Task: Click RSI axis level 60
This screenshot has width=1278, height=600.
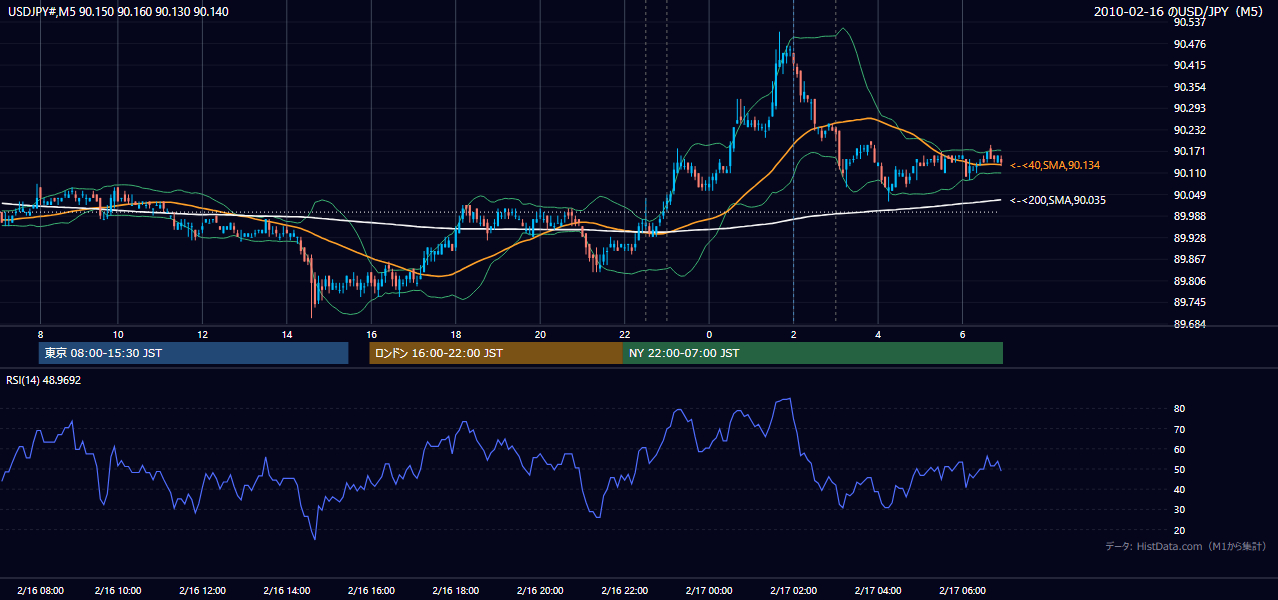Action: 1179,449
